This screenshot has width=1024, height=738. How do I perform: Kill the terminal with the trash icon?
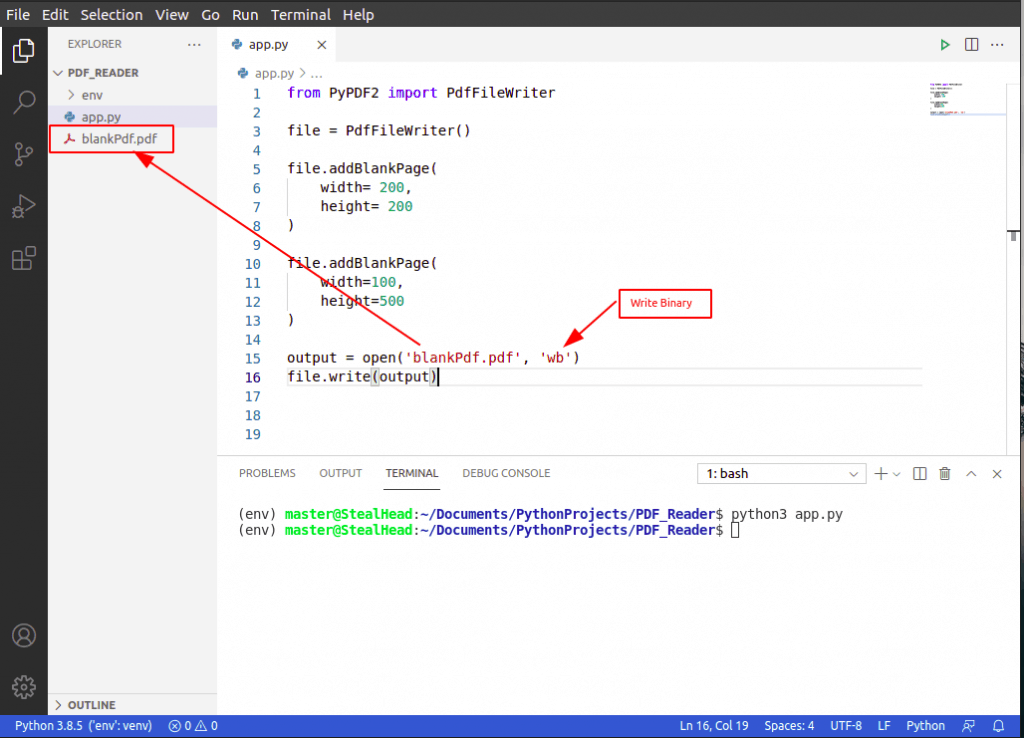click(944, 473)
